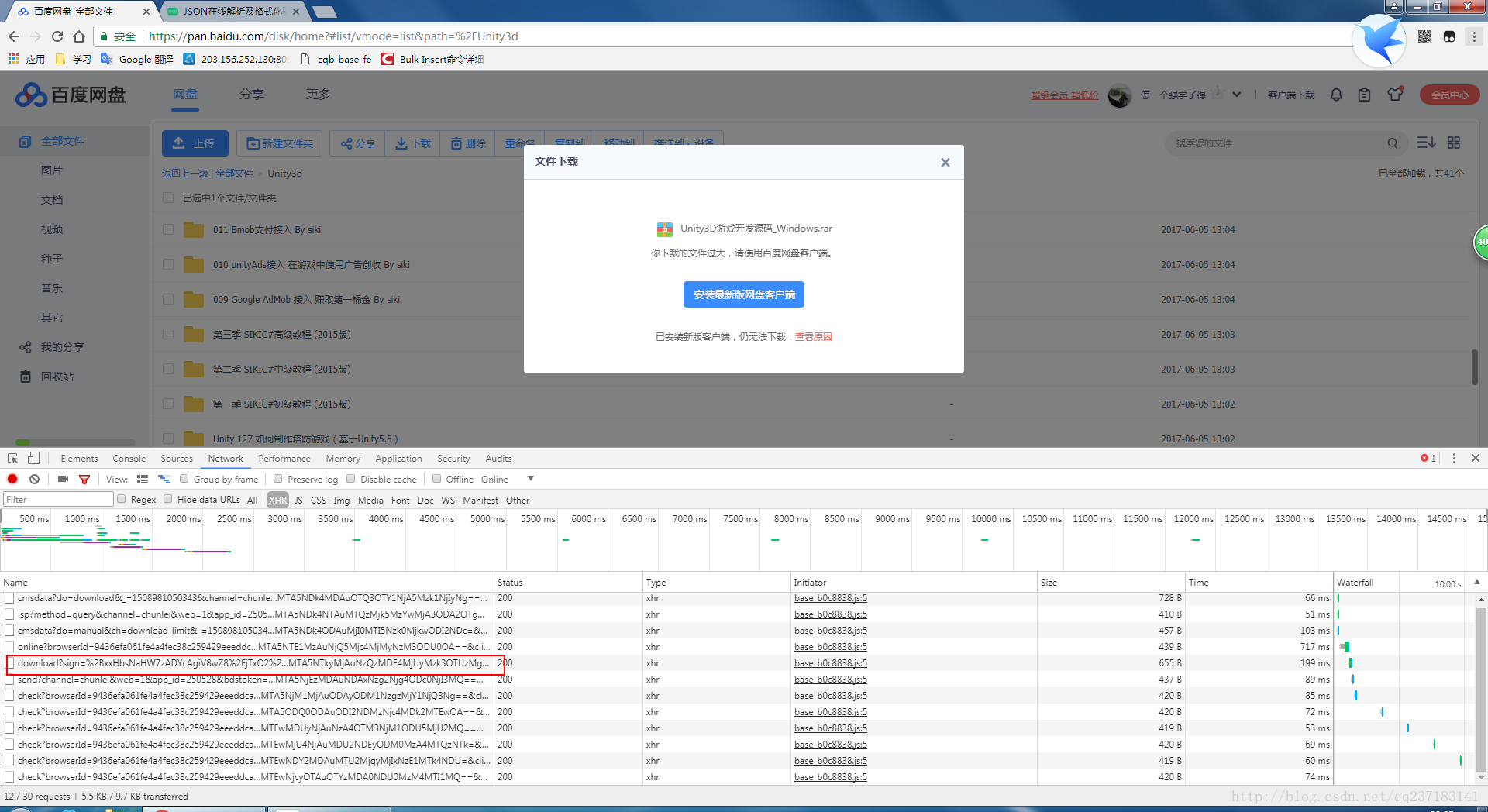Clear the network log icon
The width and height of the screenshot is (1488, 812).
35,479
